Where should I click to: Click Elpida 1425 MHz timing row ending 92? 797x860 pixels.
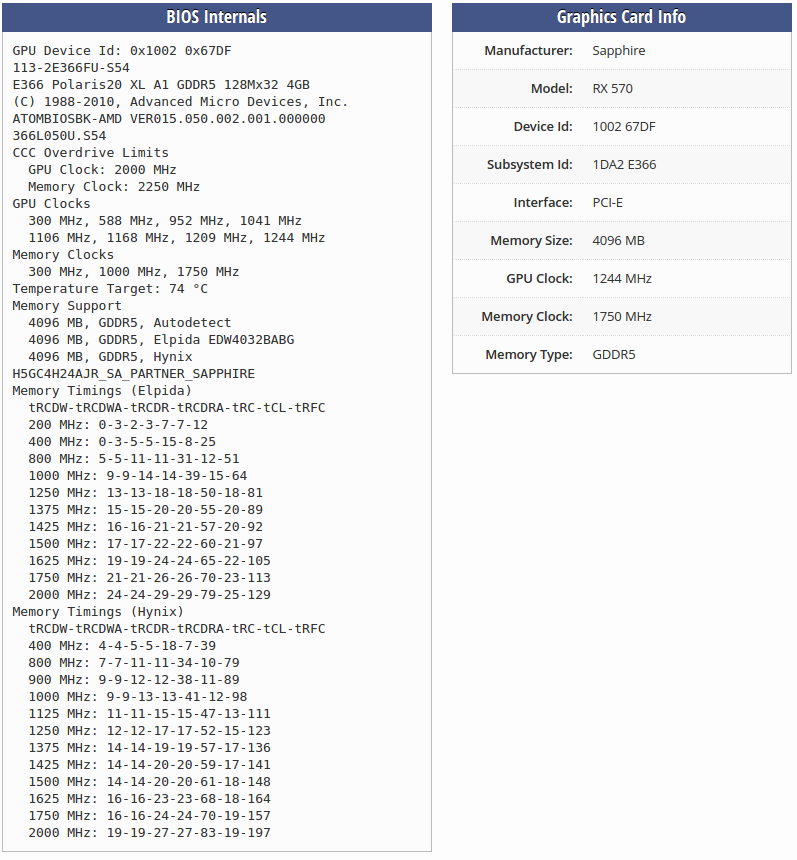point(145,527)
